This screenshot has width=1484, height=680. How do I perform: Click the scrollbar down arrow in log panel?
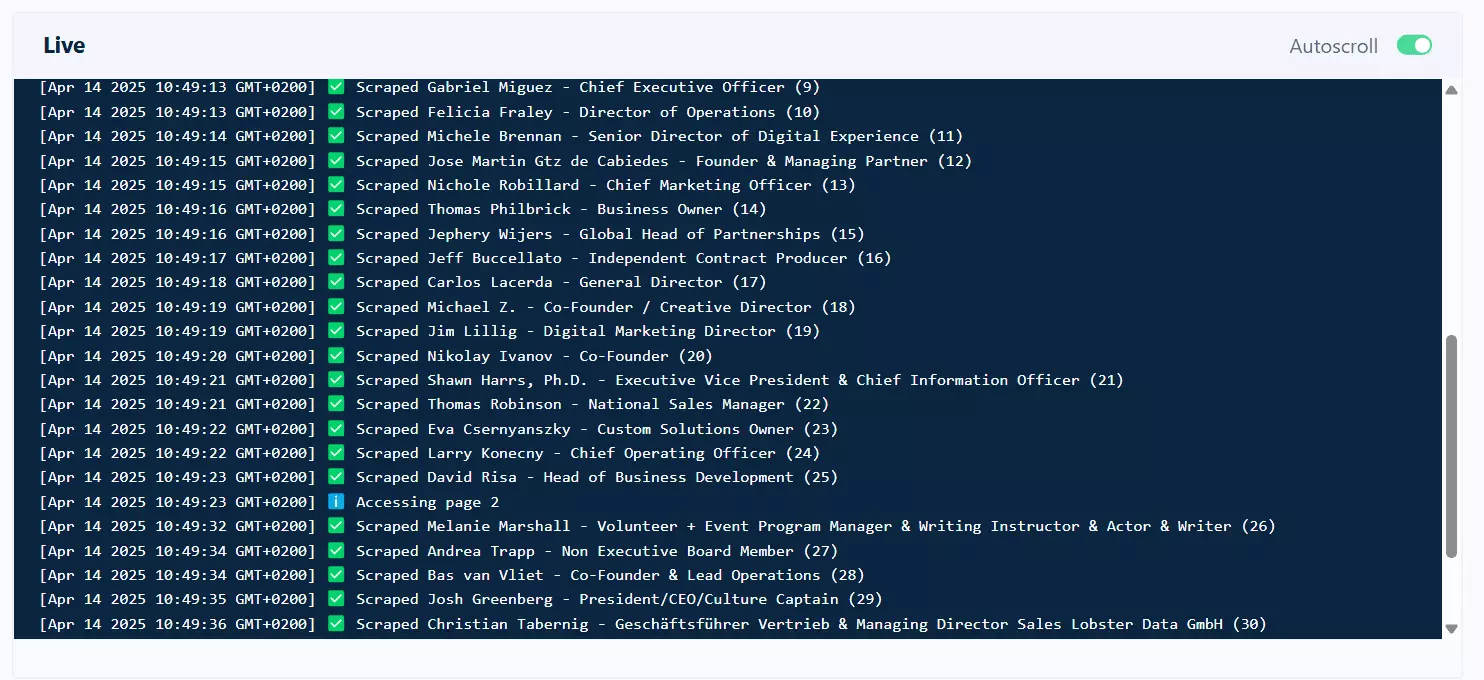coord(1451,629)
